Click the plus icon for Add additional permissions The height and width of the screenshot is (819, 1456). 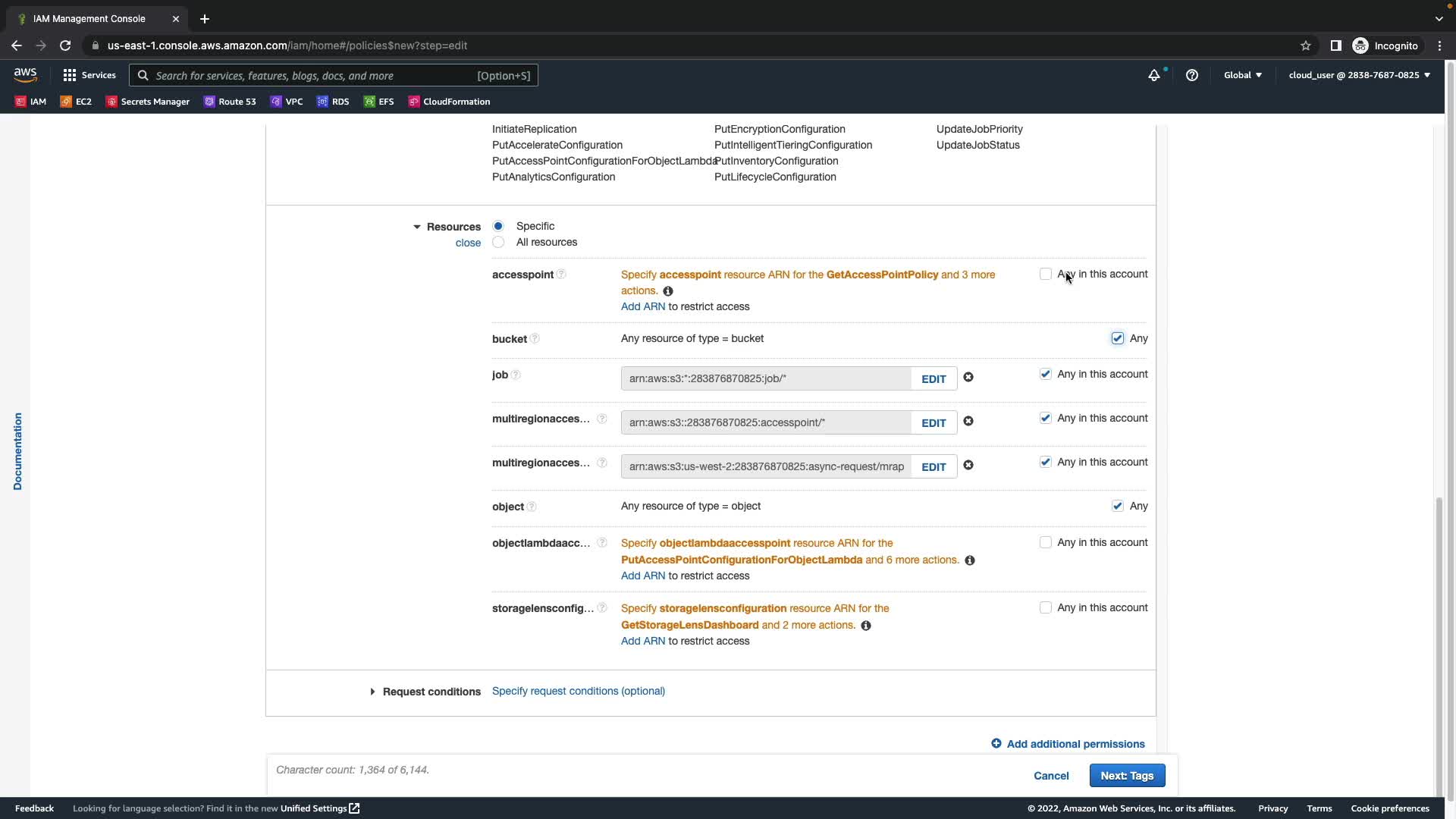click(996, 744)
